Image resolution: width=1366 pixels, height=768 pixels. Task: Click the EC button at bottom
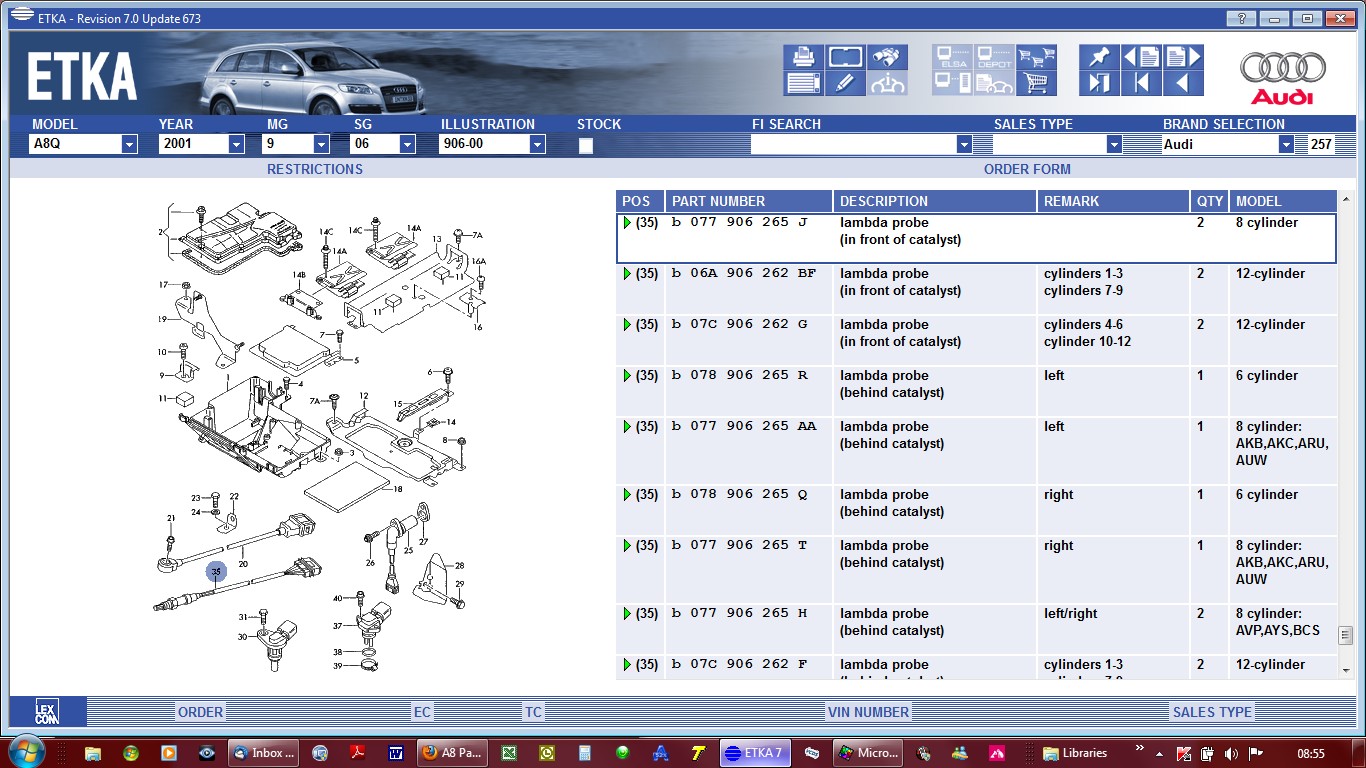click(x=422, y=712)
